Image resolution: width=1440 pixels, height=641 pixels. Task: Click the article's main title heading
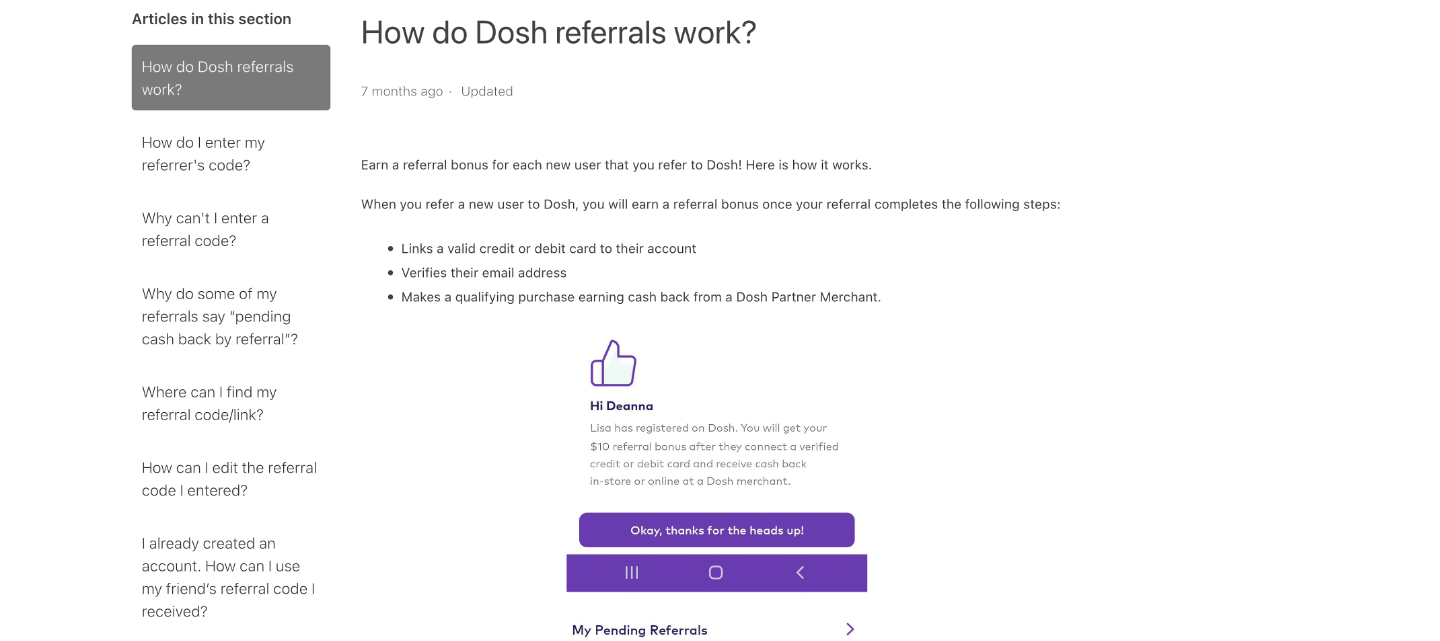click(558, 33)
